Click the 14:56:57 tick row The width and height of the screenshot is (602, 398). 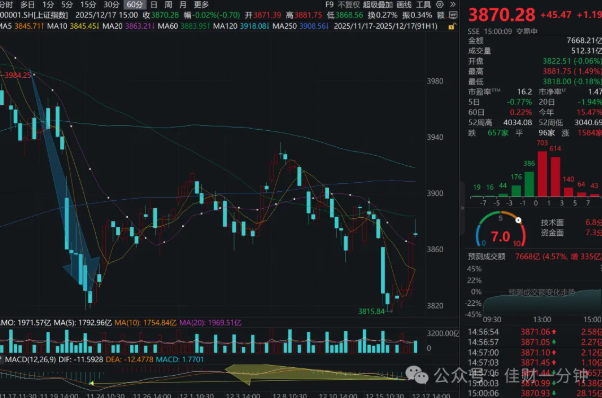[535, 342]
